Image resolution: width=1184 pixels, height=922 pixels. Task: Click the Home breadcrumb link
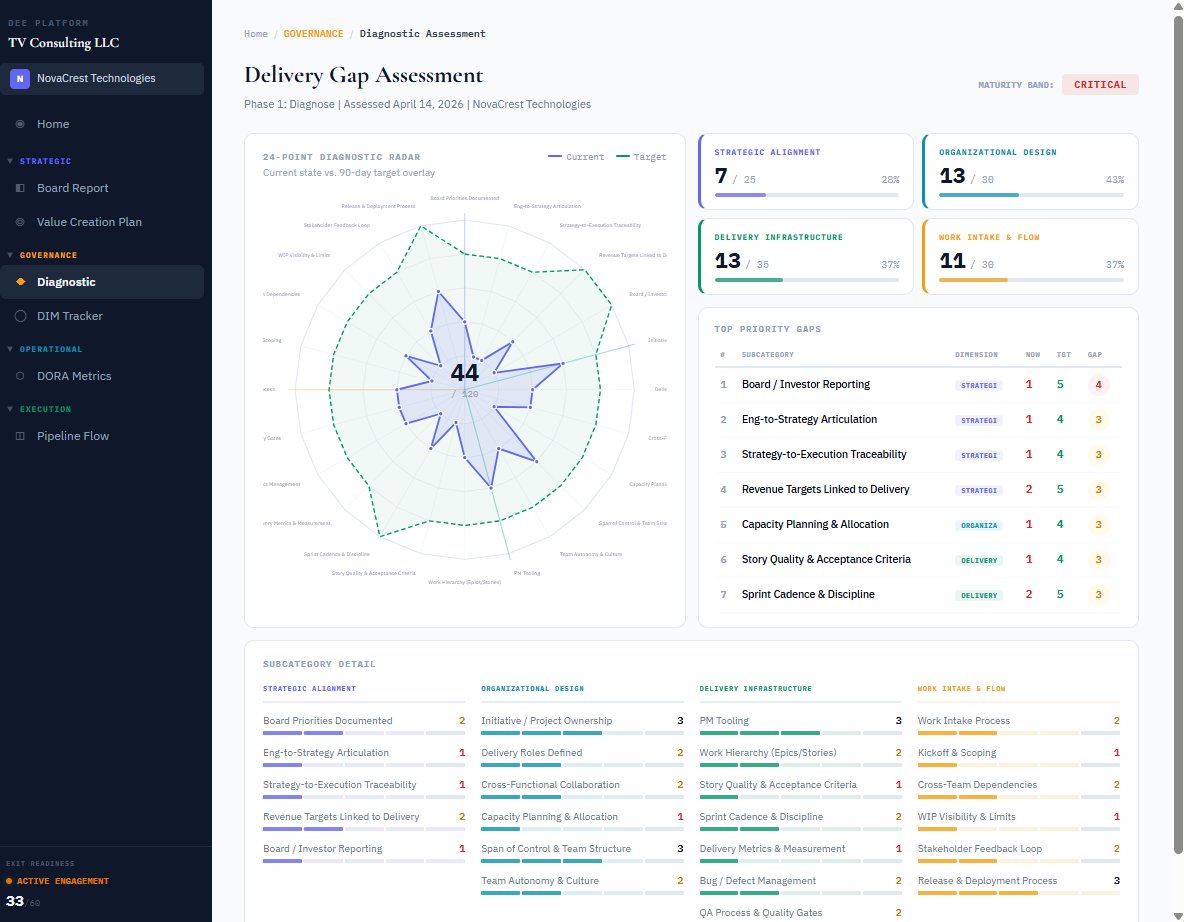click(x=256, y=34)
